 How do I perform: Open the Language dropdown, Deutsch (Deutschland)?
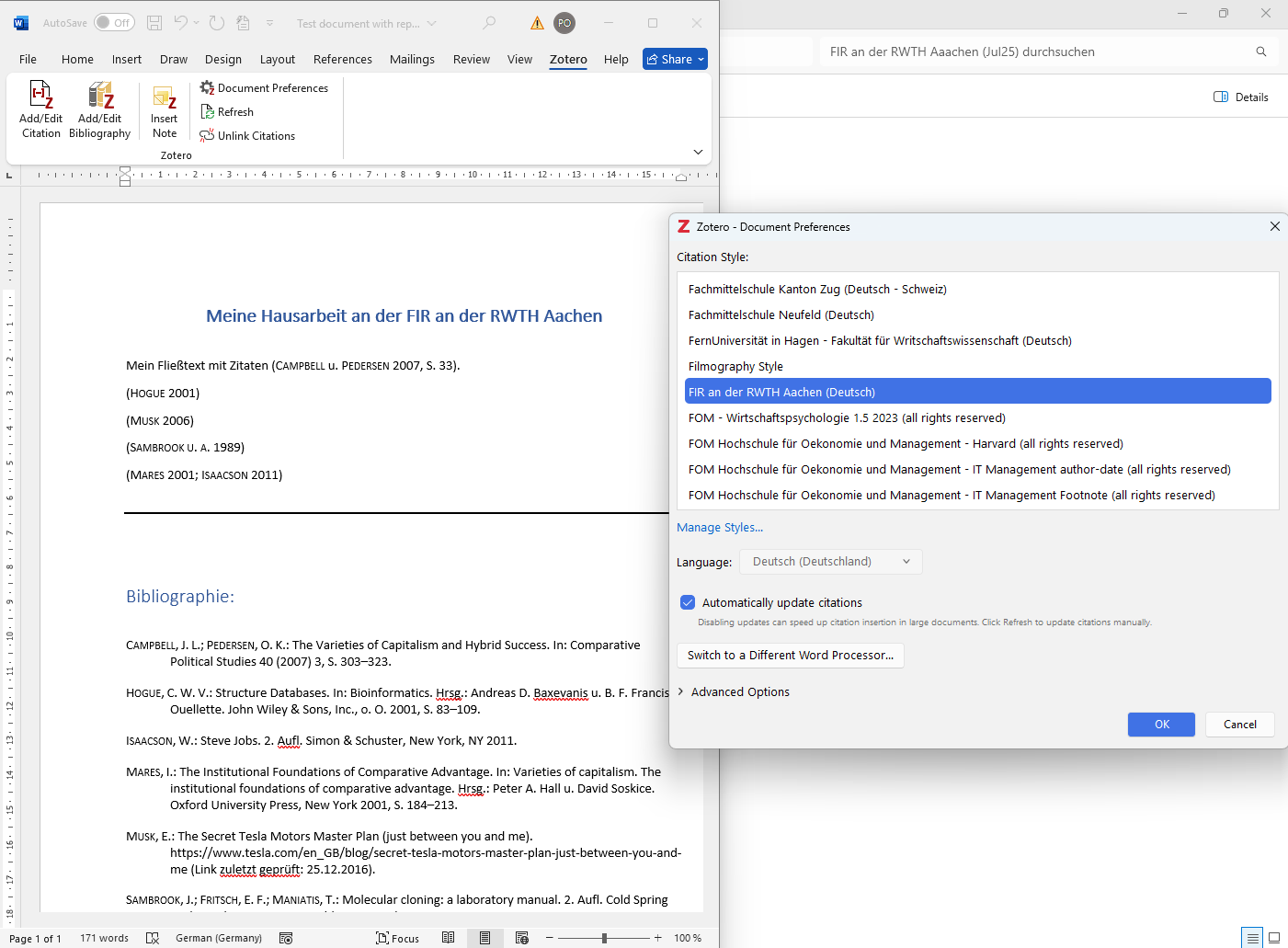click(830, 562)
